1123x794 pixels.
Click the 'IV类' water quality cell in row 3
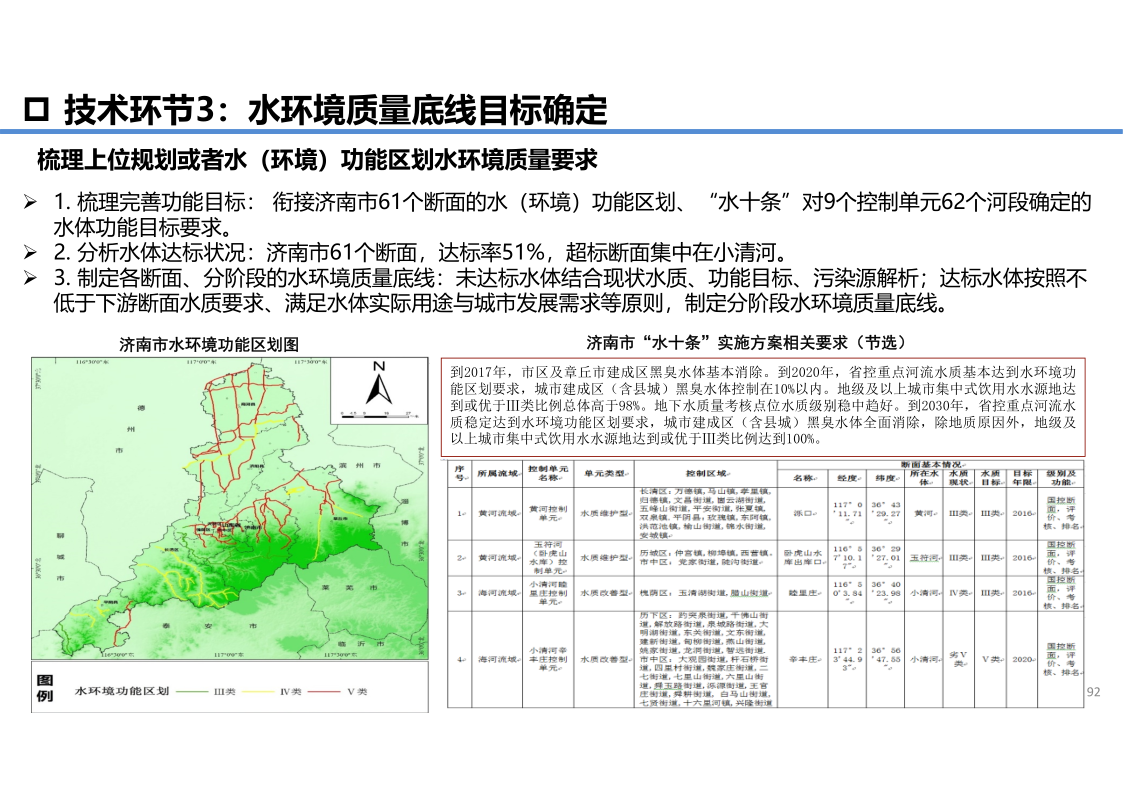coord(958,593)
